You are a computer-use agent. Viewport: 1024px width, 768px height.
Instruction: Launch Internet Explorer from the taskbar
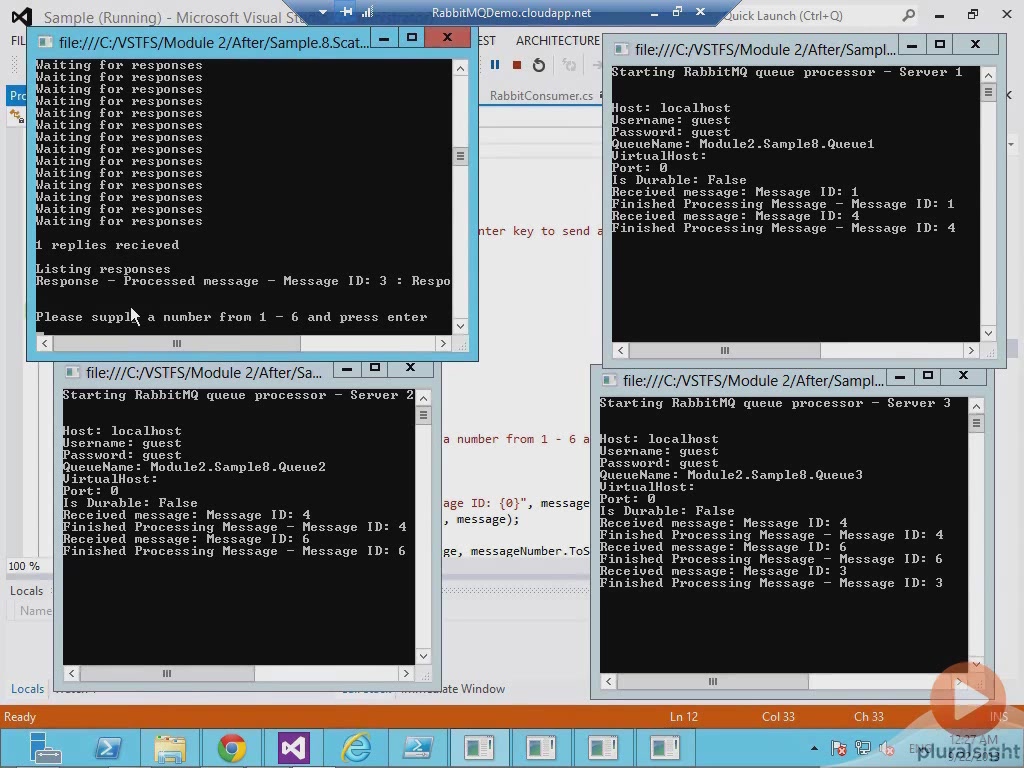[x=356, y=748]
